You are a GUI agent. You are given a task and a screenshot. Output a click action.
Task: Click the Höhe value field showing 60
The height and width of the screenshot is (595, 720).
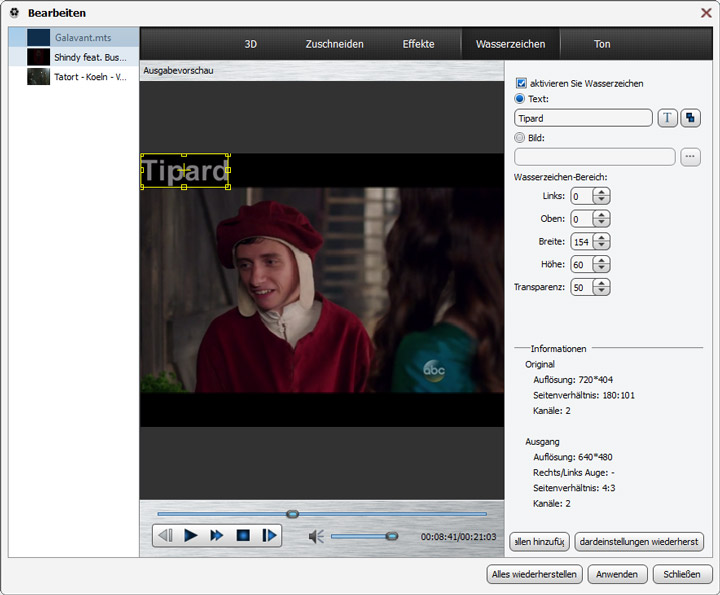pos(582,264)
